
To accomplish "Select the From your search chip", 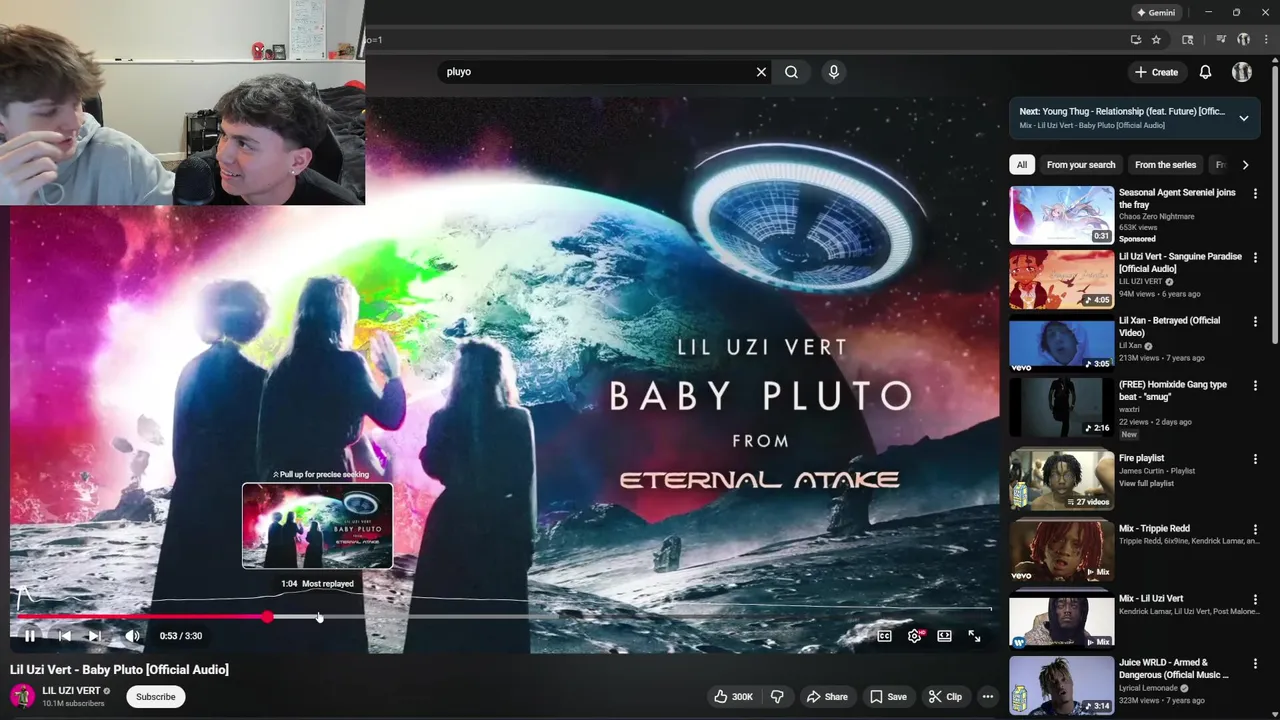I will pos(1080,165).
